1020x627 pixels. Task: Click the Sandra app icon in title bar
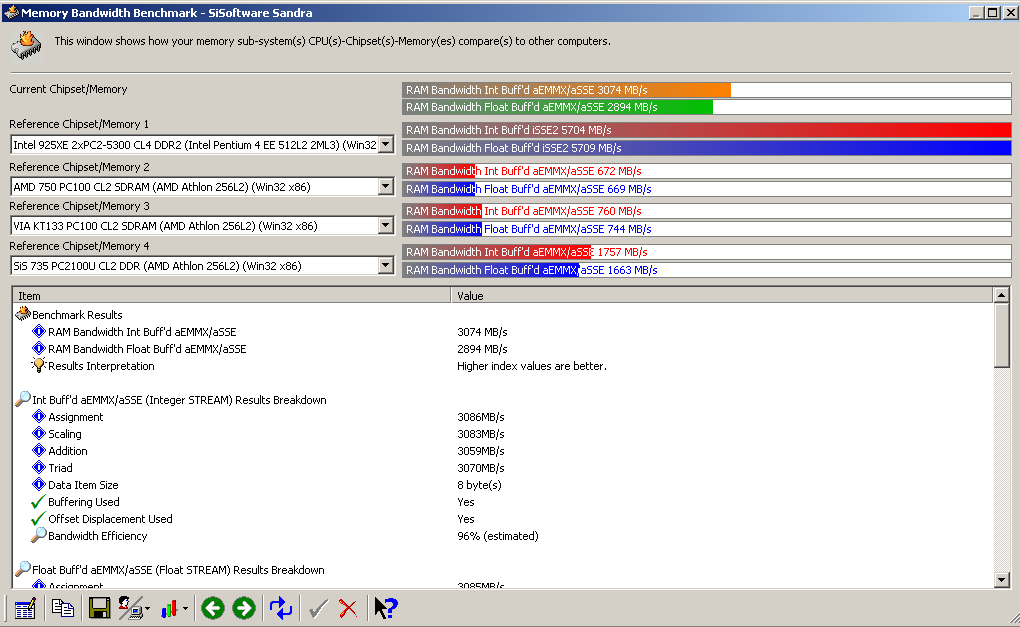[11, 12]
